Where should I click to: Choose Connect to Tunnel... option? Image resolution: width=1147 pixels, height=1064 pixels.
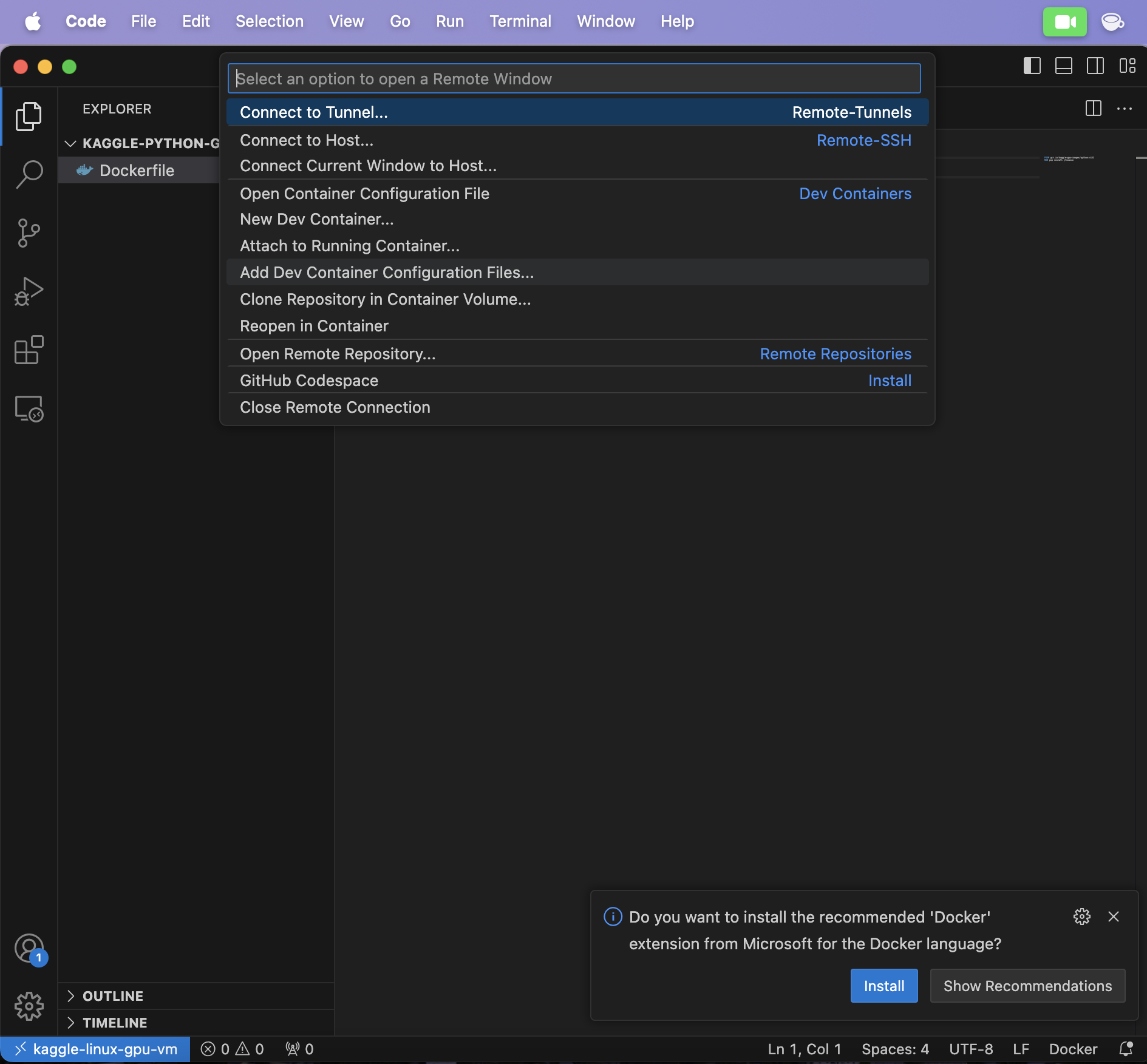[x=577, y=112]
